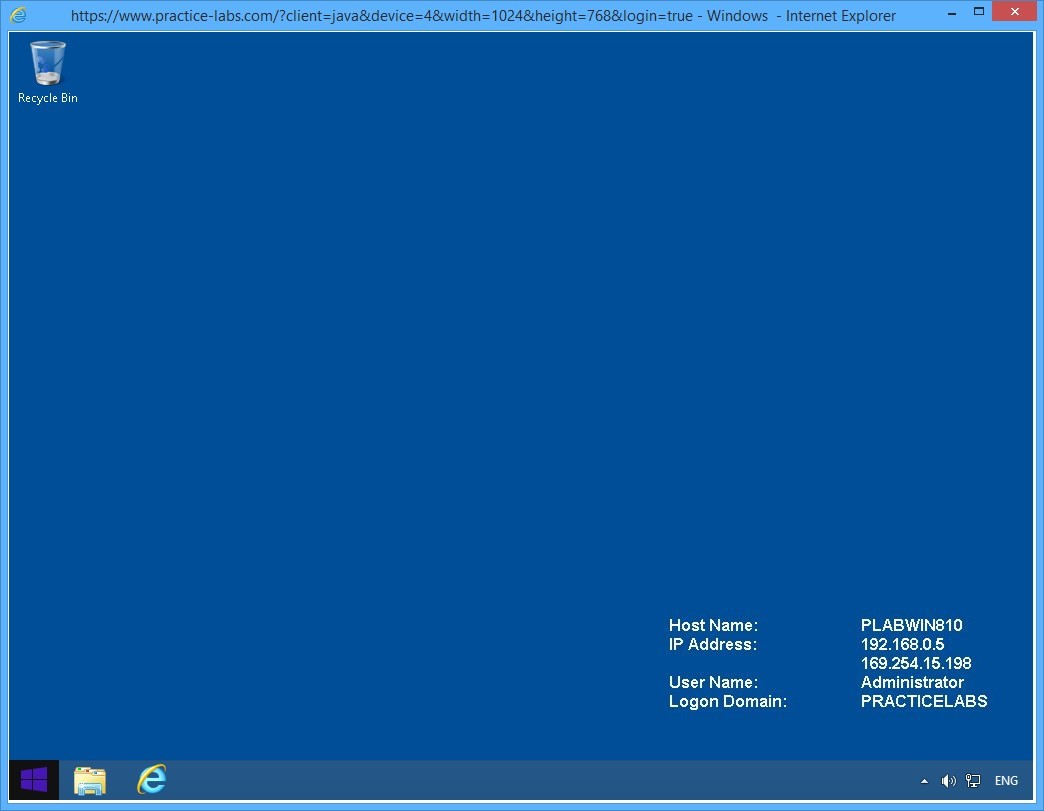
Task: Open the Windows Start button
Action: pyautogui.click(x=34, y=780)
